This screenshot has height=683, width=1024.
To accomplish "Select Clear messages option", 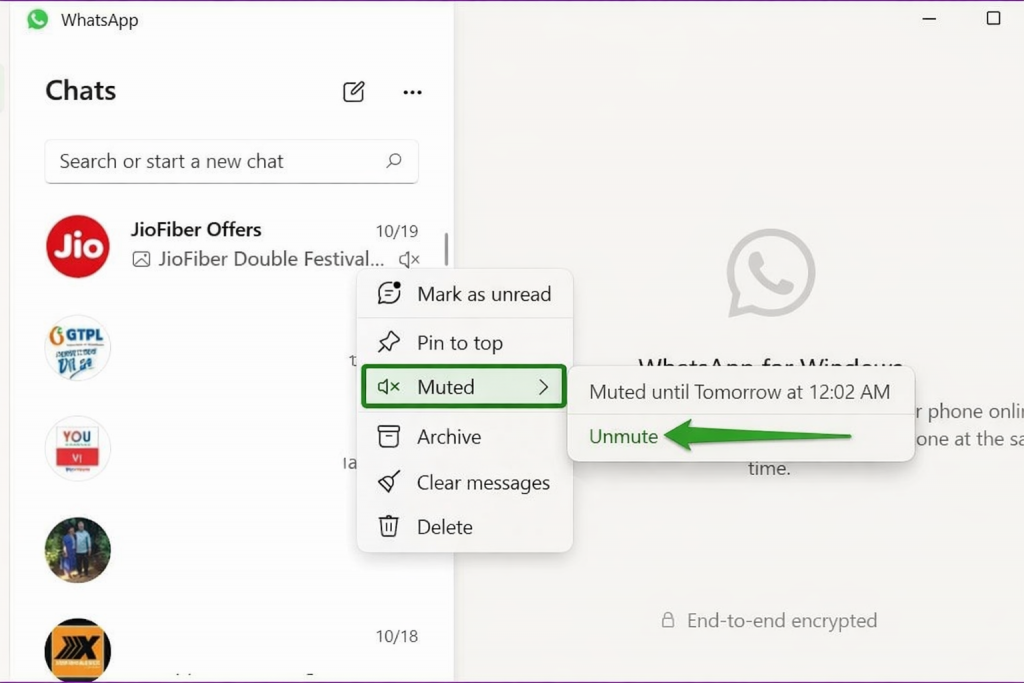I will coord(464,483).
